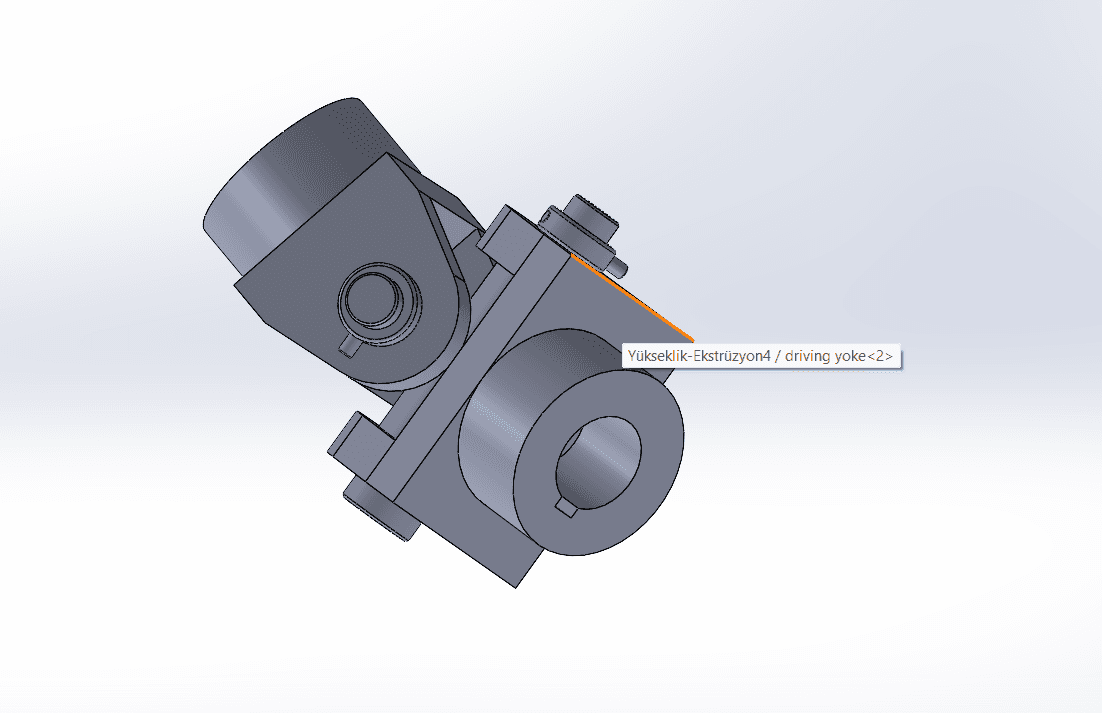The width and height of the screenshot is (1102, 713).
Task: Click the small pin tip beside the top cap
Action: [x=618, y=267]
